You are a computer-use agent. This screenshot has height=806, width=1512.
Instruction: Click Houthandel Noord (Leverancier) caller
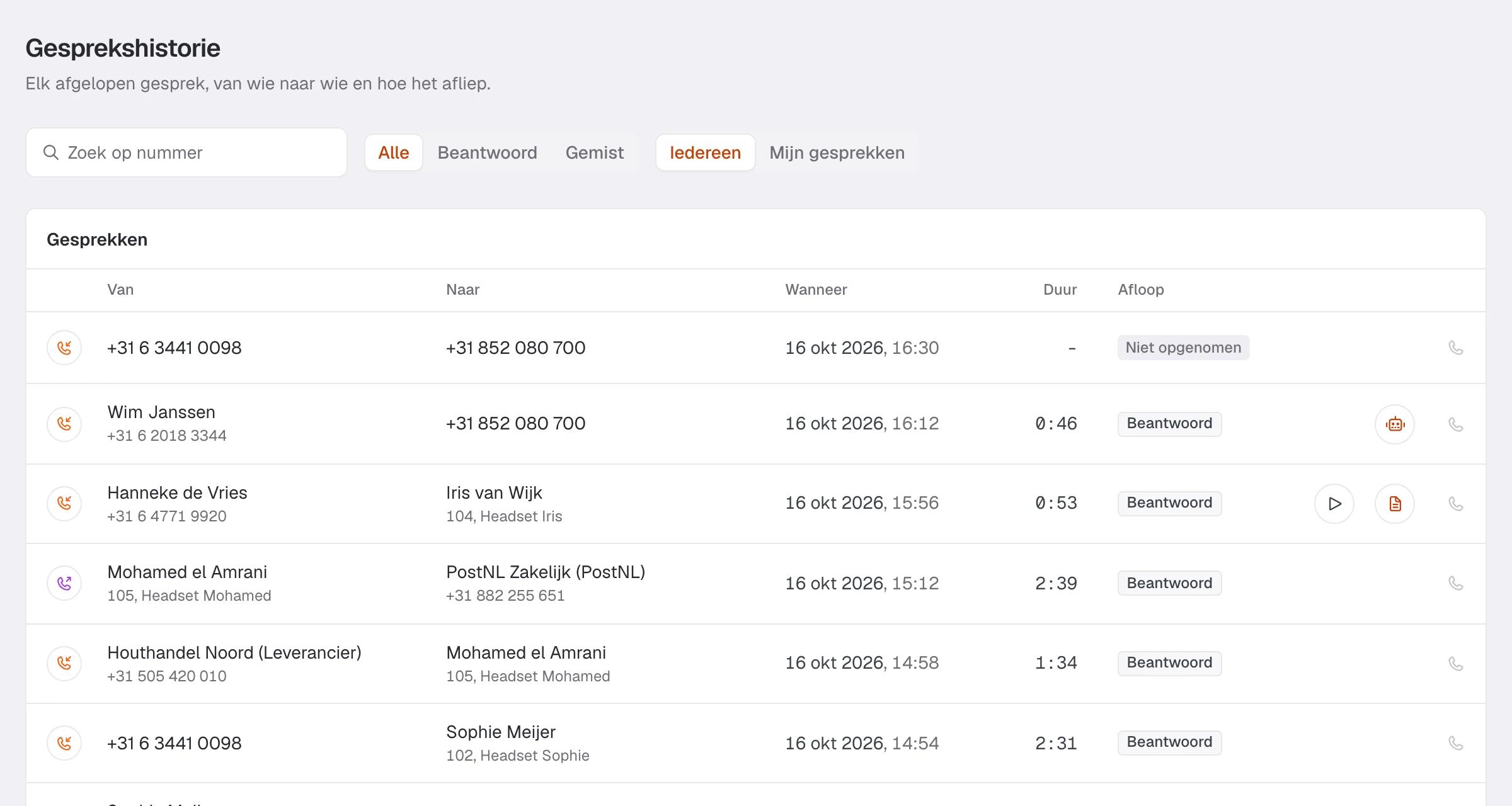click(234, 653)
